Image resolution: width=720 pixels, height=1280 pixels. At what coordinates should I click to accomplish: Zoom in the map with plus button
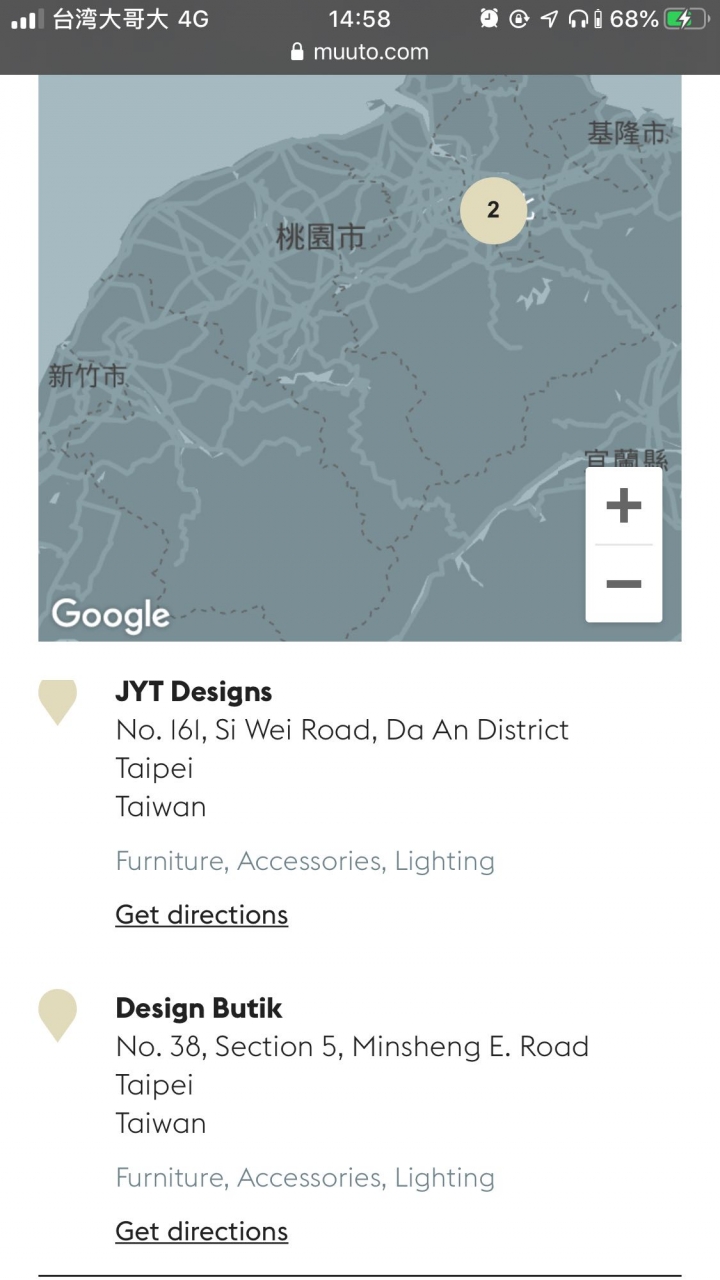tap(623, 506)
